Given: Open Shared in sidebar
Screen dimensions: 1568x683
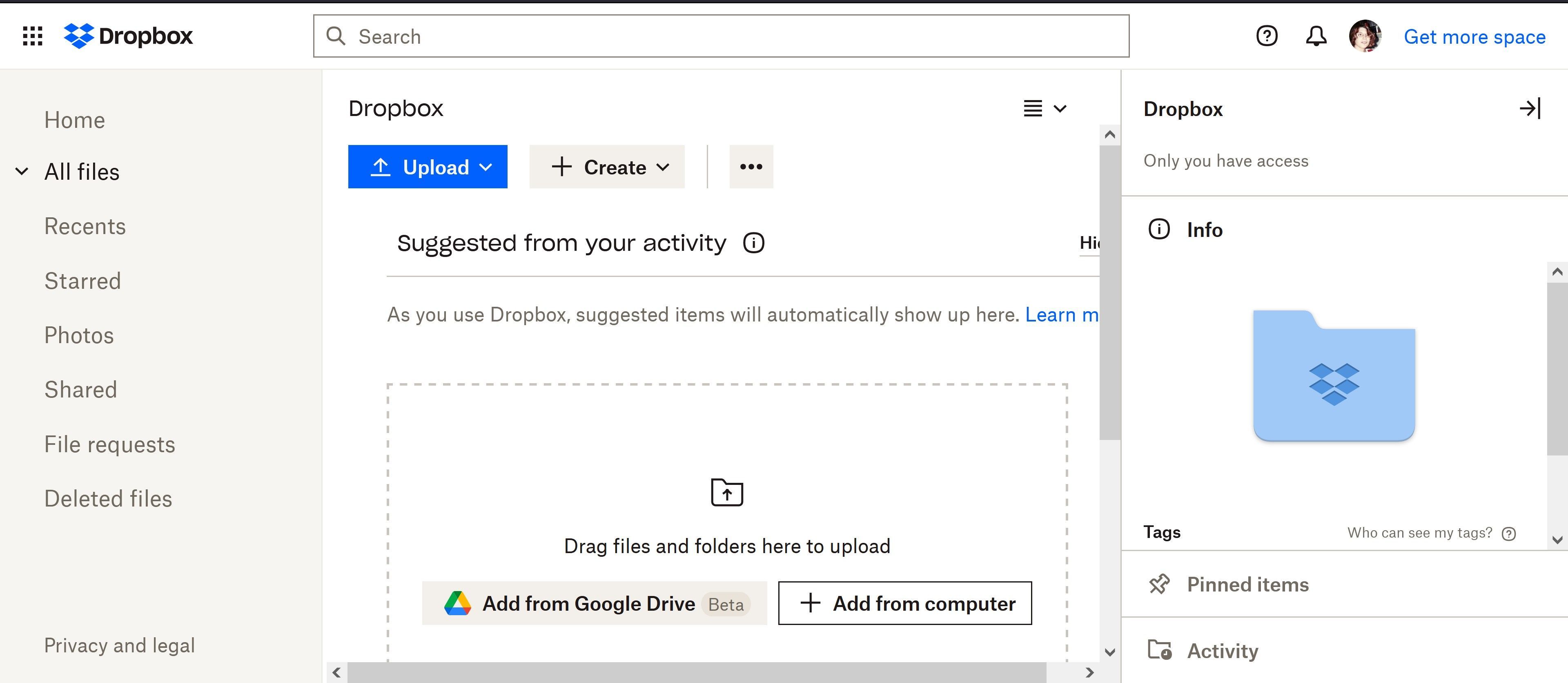Looking at the screenshot, I should pyautogui.click(x=80, y=390).
